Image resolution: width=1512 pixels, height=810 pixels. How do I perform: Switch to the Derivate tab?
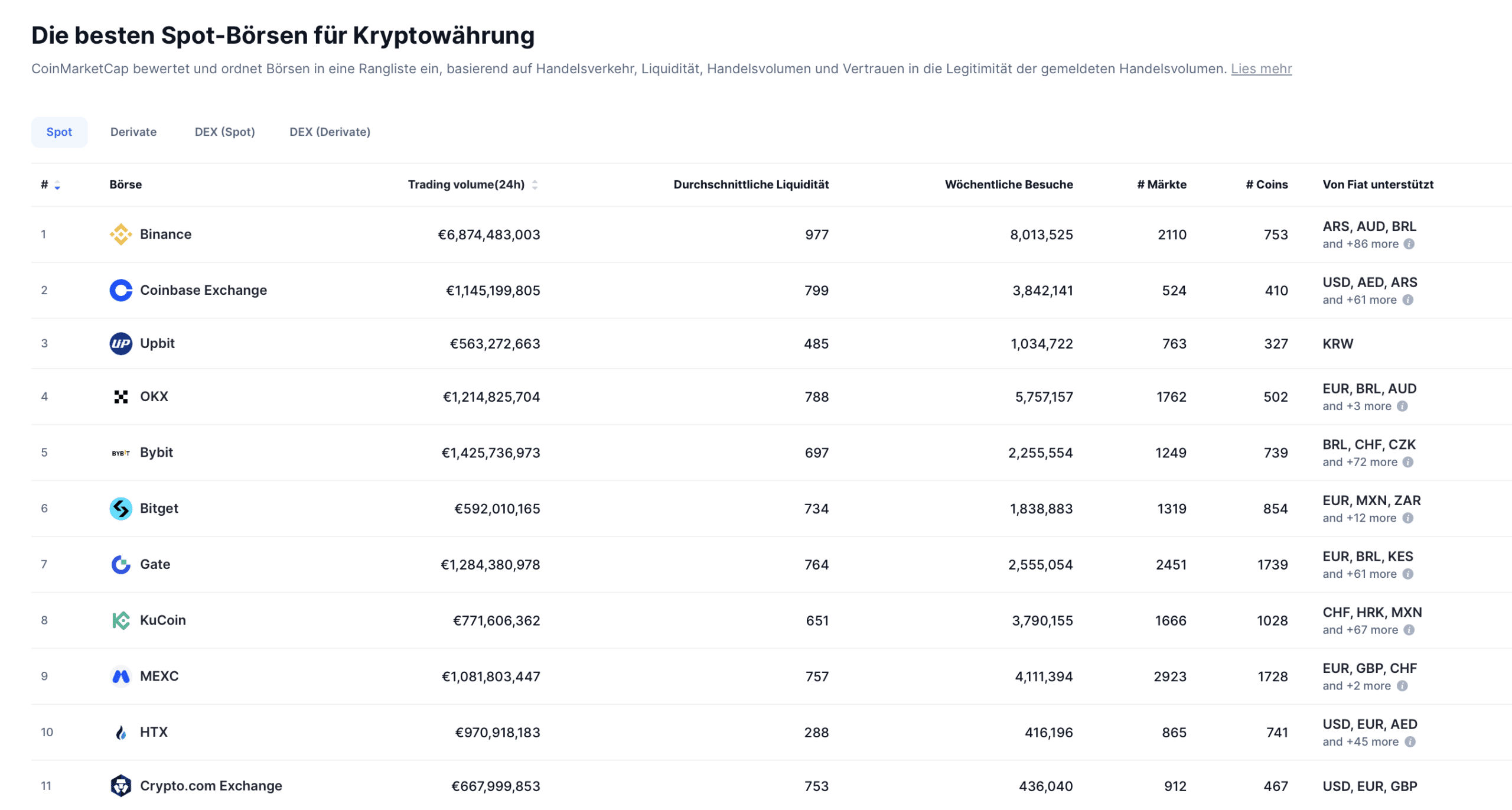click(x=133, y=132)
